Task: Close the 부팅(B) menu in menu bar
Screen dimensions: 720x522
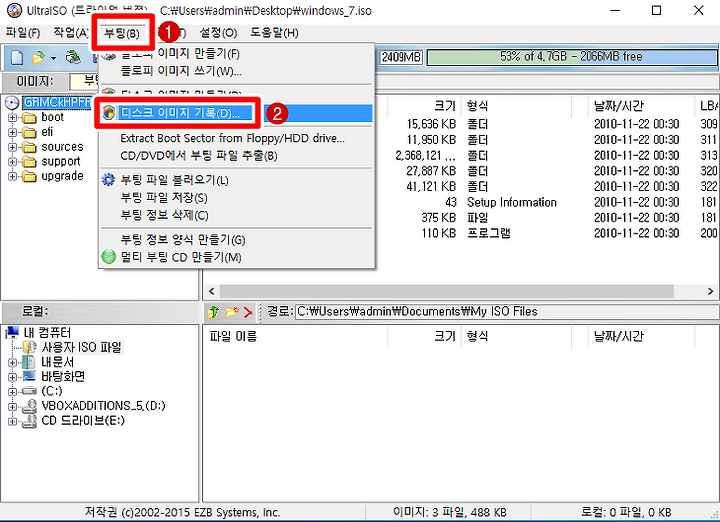Action: coord(122,33)
